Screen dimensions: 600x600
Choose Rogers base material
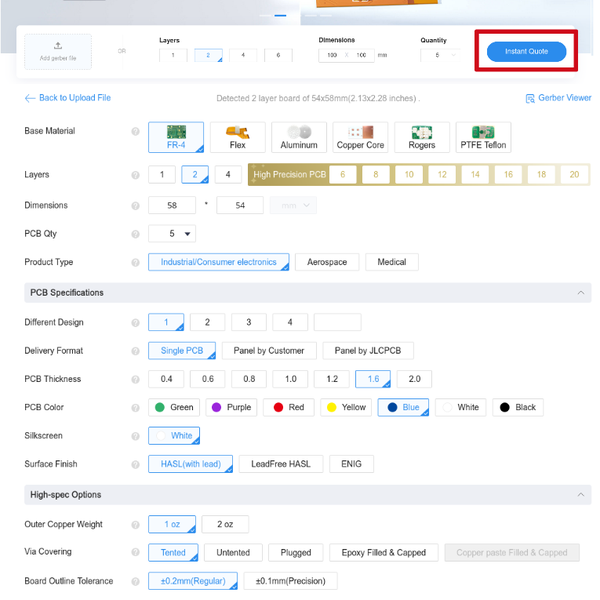(422, 137)
